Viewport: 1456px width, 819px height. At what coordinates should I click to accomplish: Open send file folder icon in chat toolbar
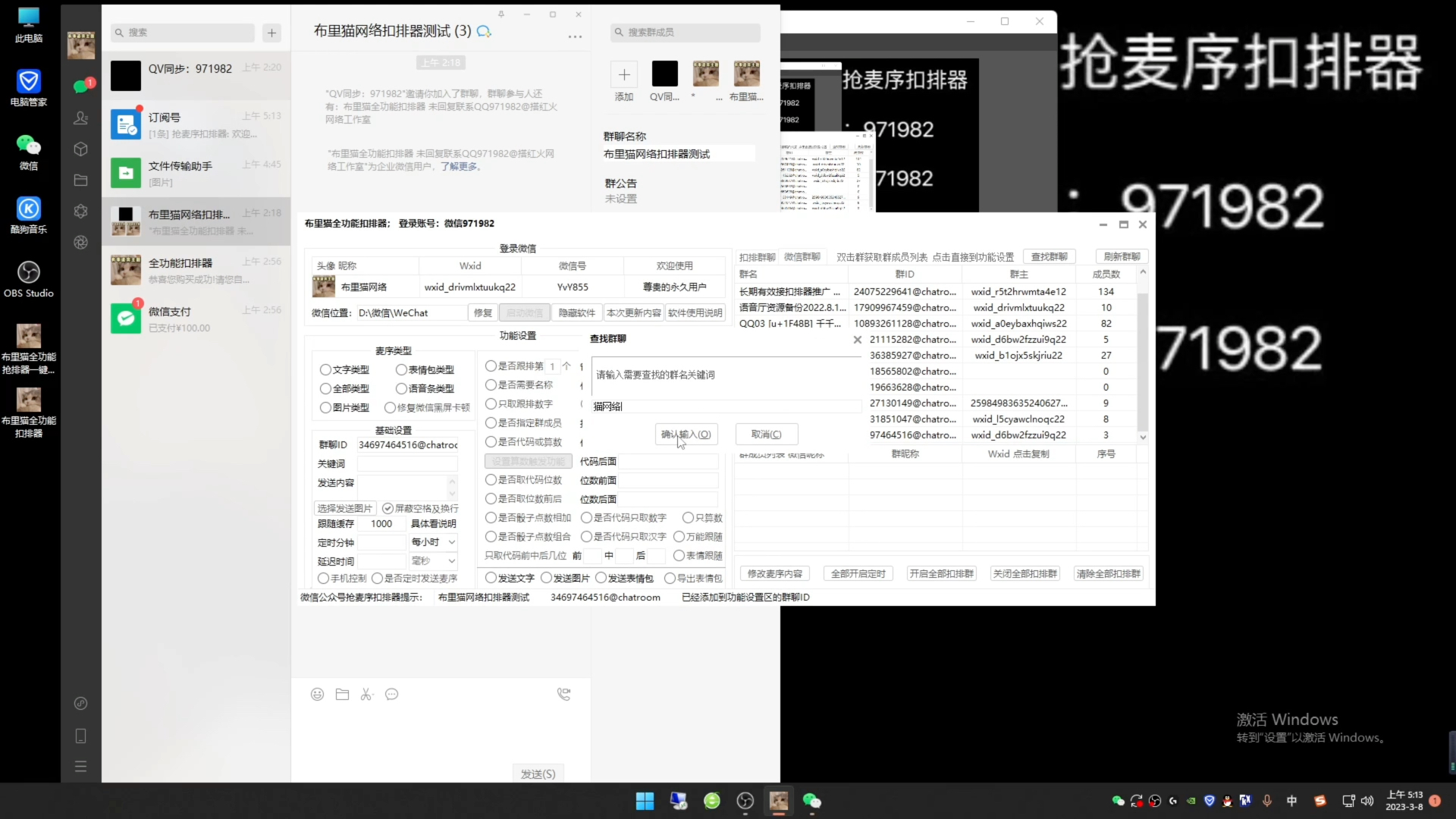tap(342, 695)
